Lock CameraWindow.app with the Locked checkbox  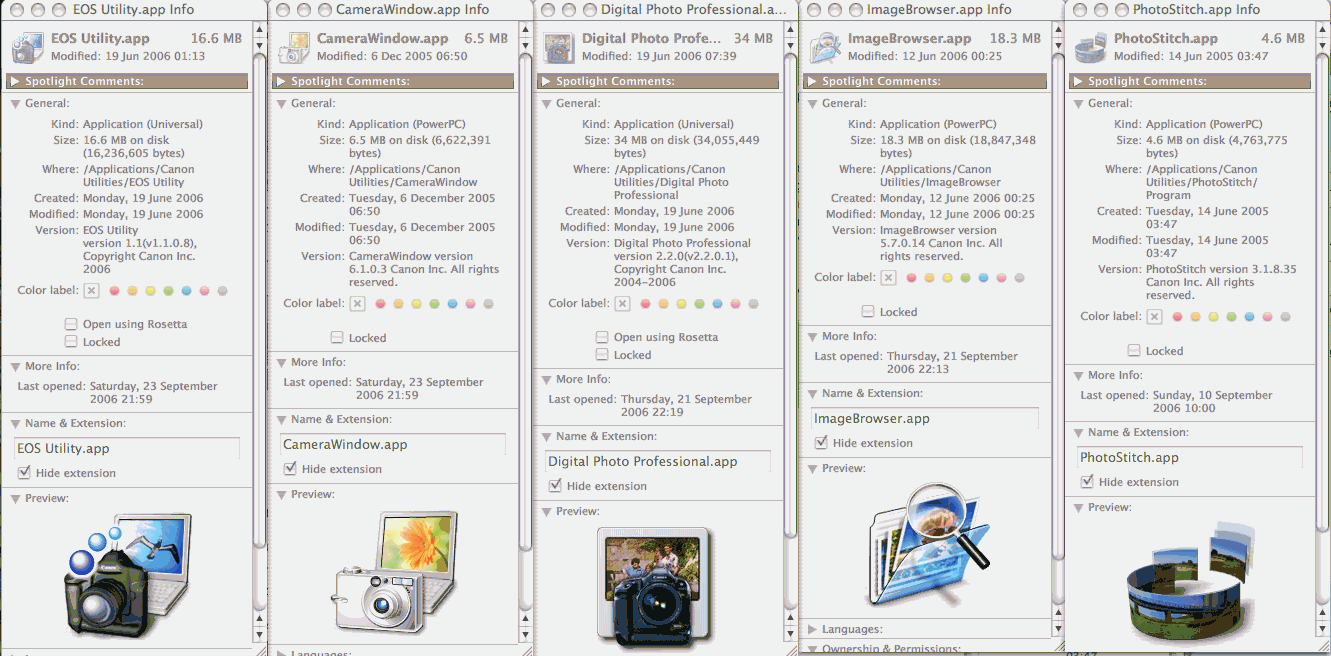tap(337, 338)
